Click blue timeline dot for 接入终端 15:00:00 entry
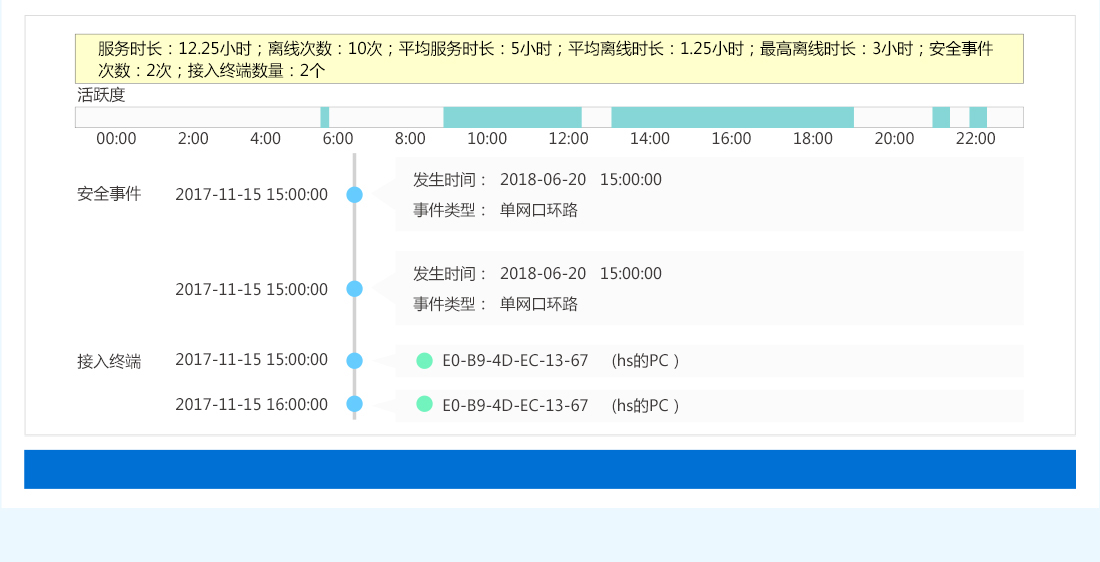Image resolution: width=1100 pixels, height=562 pixels. pos(354,361)
